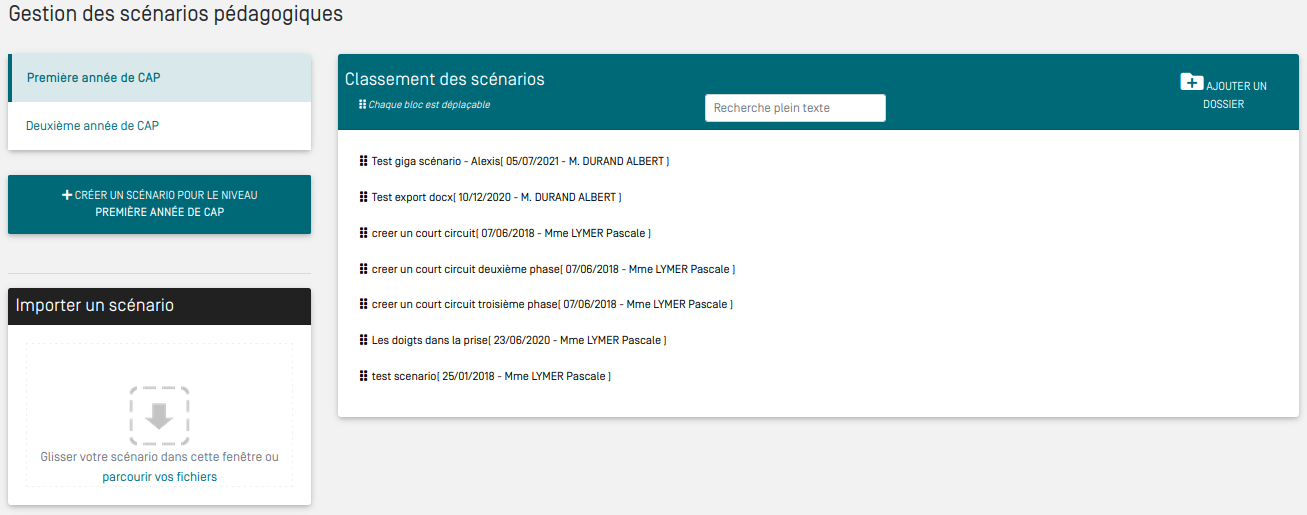Click grip icon for Les doigts dans la prise
Image resolution: width=1307 pixels, height=515 pixels.
point(363,340)
